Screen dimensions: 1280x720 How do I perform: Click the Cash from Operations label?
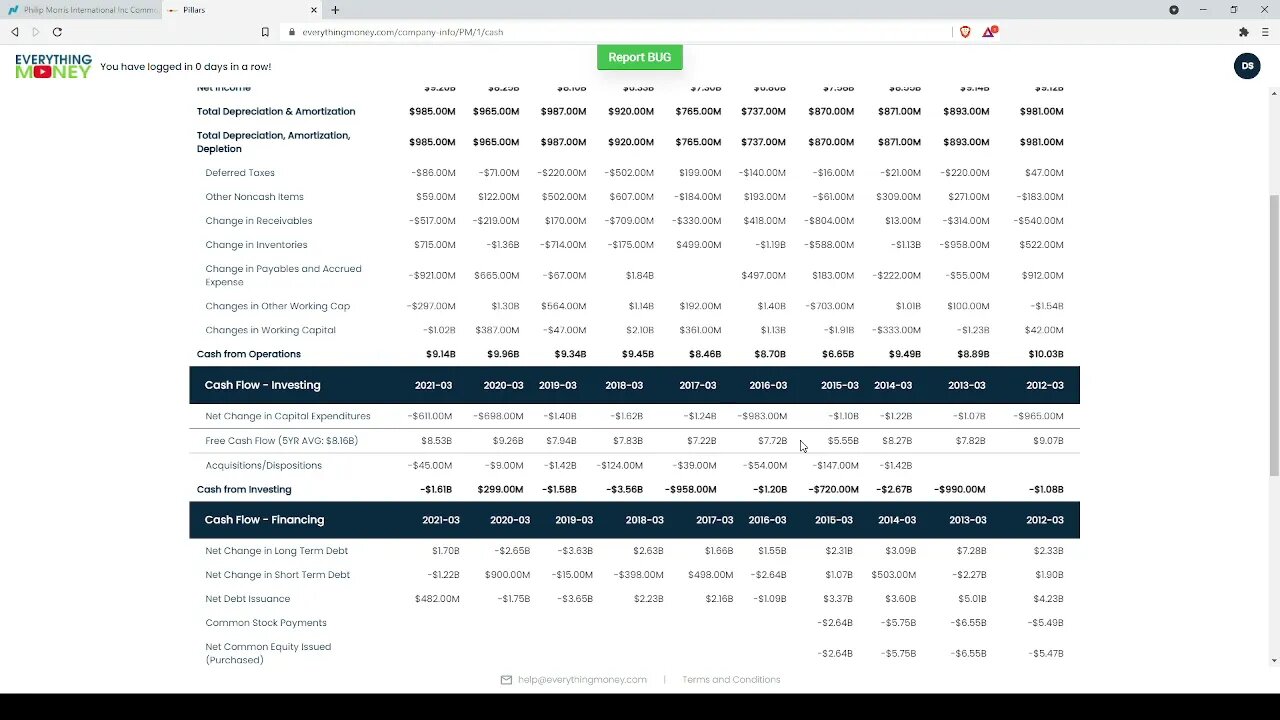[x=248, y=354]
